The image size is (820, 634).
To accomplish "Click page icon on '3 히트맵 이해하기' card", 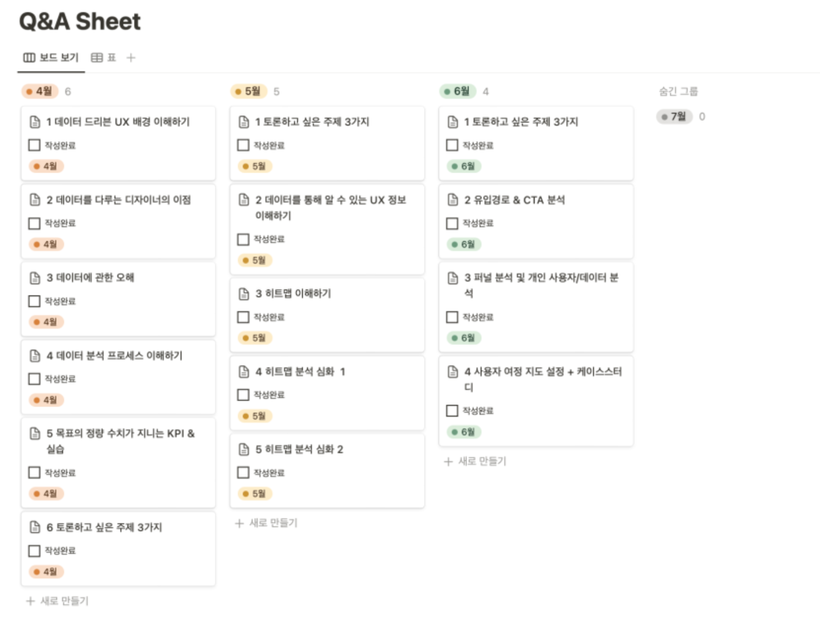I will pyautogui.click(x=243, y=294).
